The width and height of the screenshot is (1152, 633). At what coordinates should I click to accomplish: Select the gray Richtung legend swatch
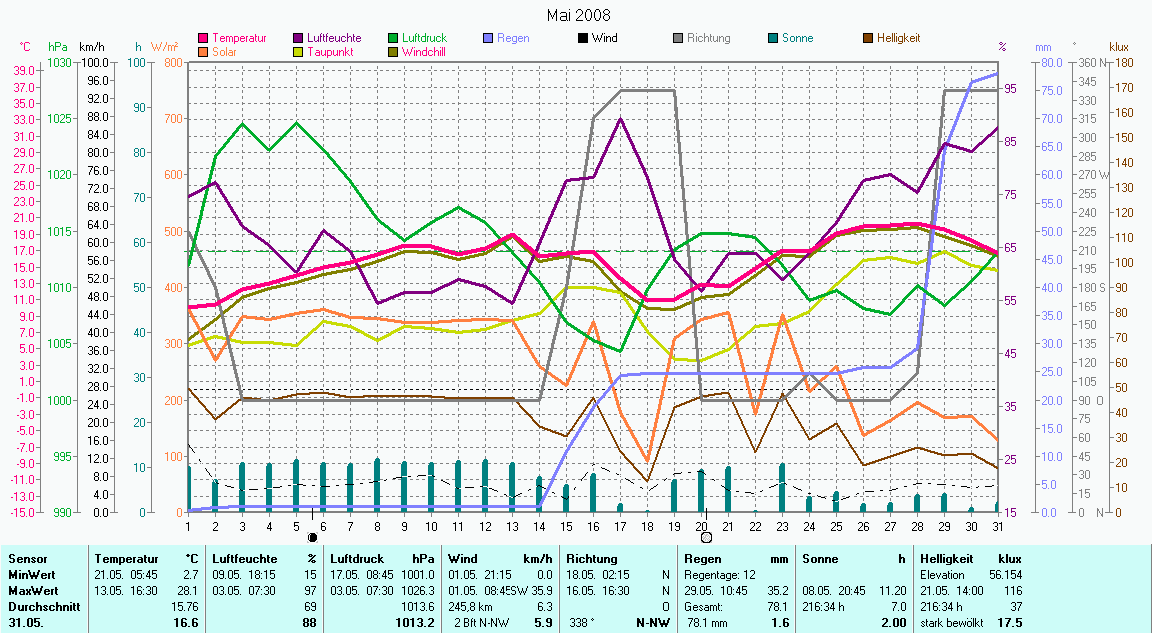coord(678,38)
